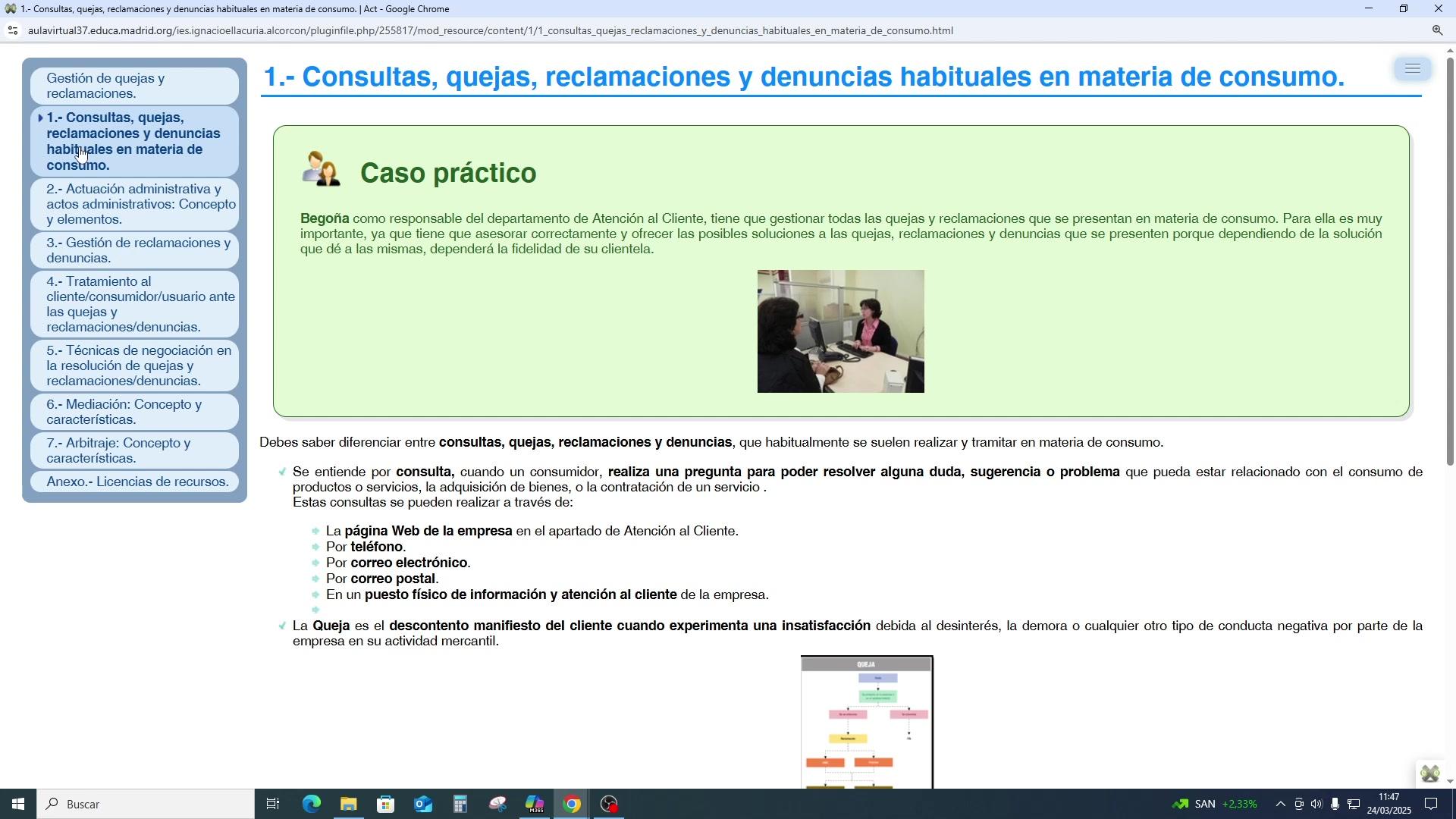Collapse the arrow beside '1.- Consultas, quejas' item

tap(40, 118)
